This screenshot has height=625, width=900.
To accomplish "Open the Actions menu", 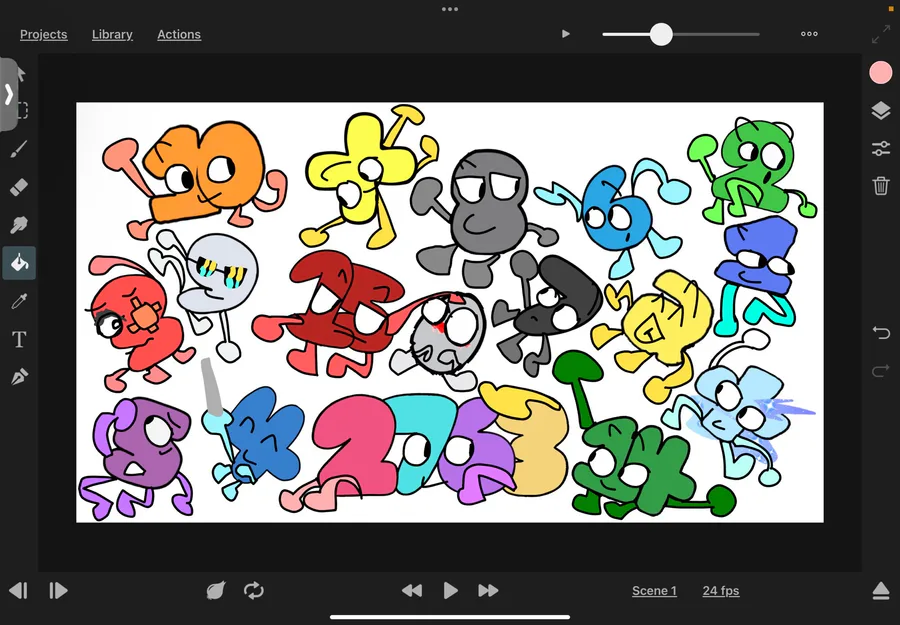I will pyautogui.click(x=179, y=34).
